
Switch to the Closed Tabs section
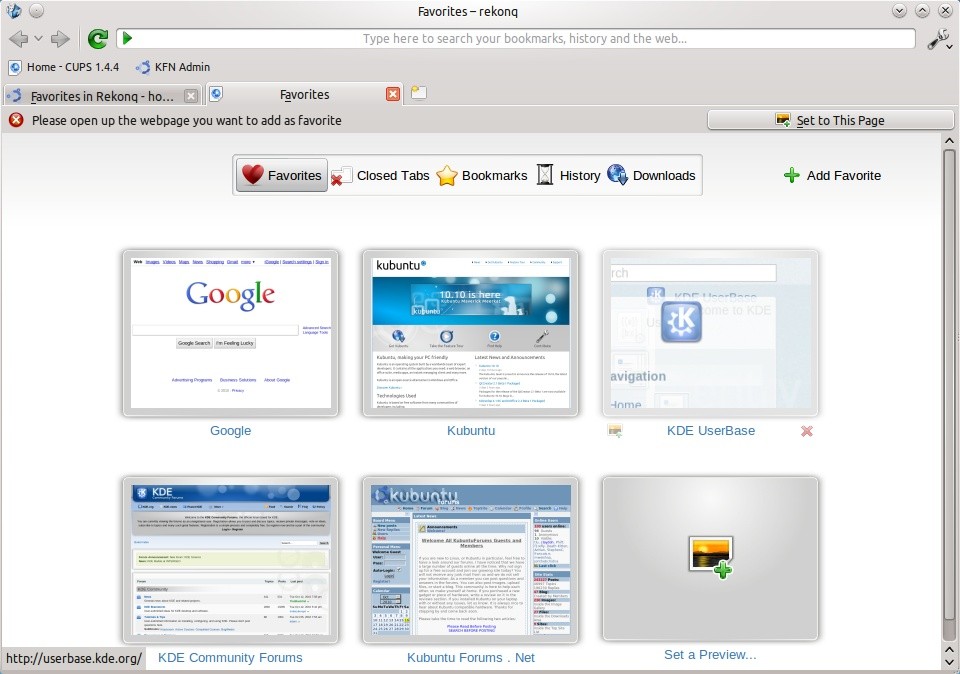(380, 175)
